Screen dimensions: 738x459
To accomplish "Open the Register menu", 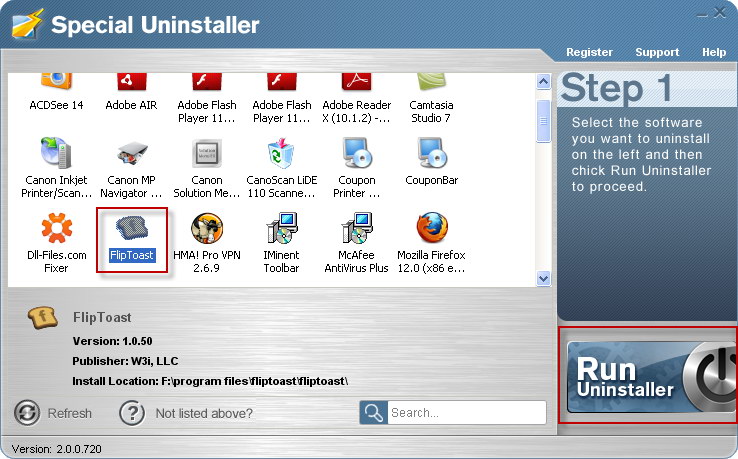I will pos(589,52).
